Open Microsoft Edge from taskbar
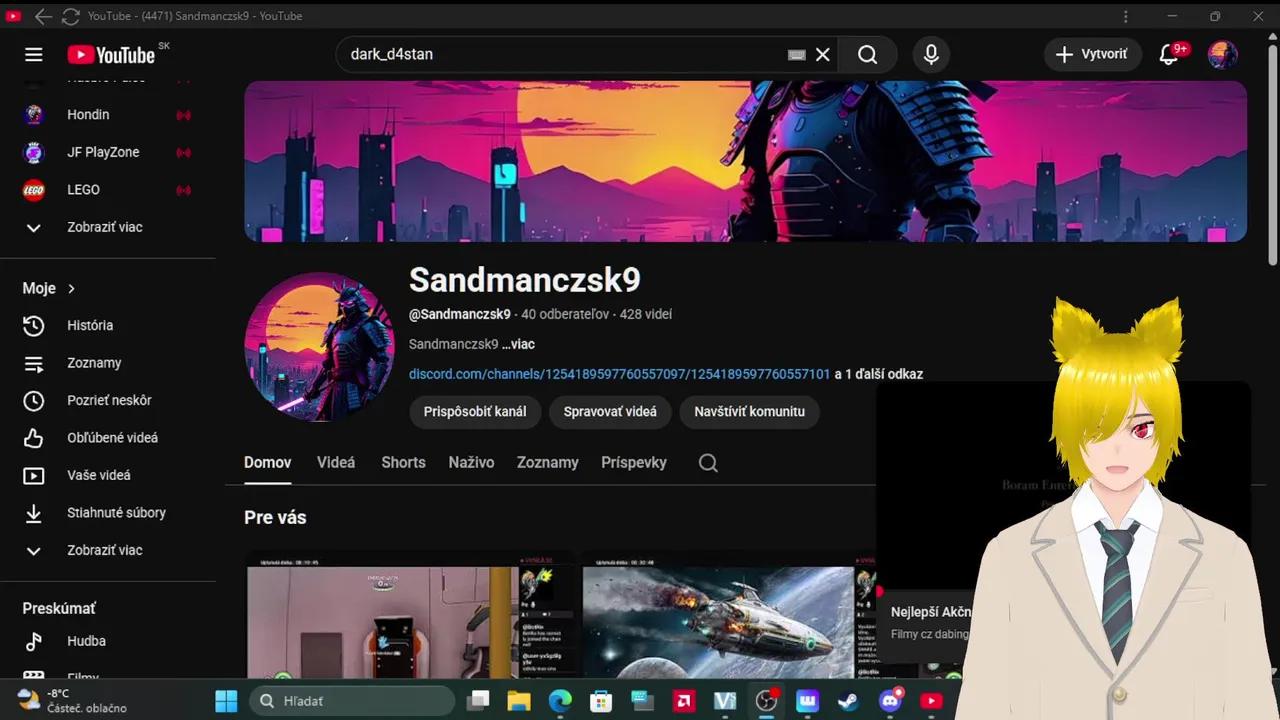The width and height of the screenshot is (1280, 720). click(x=560, y=701)
